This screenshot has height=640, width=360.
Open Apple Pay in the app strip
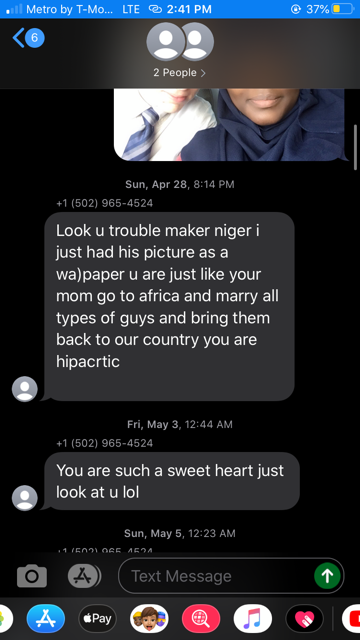tap(98, 619)
